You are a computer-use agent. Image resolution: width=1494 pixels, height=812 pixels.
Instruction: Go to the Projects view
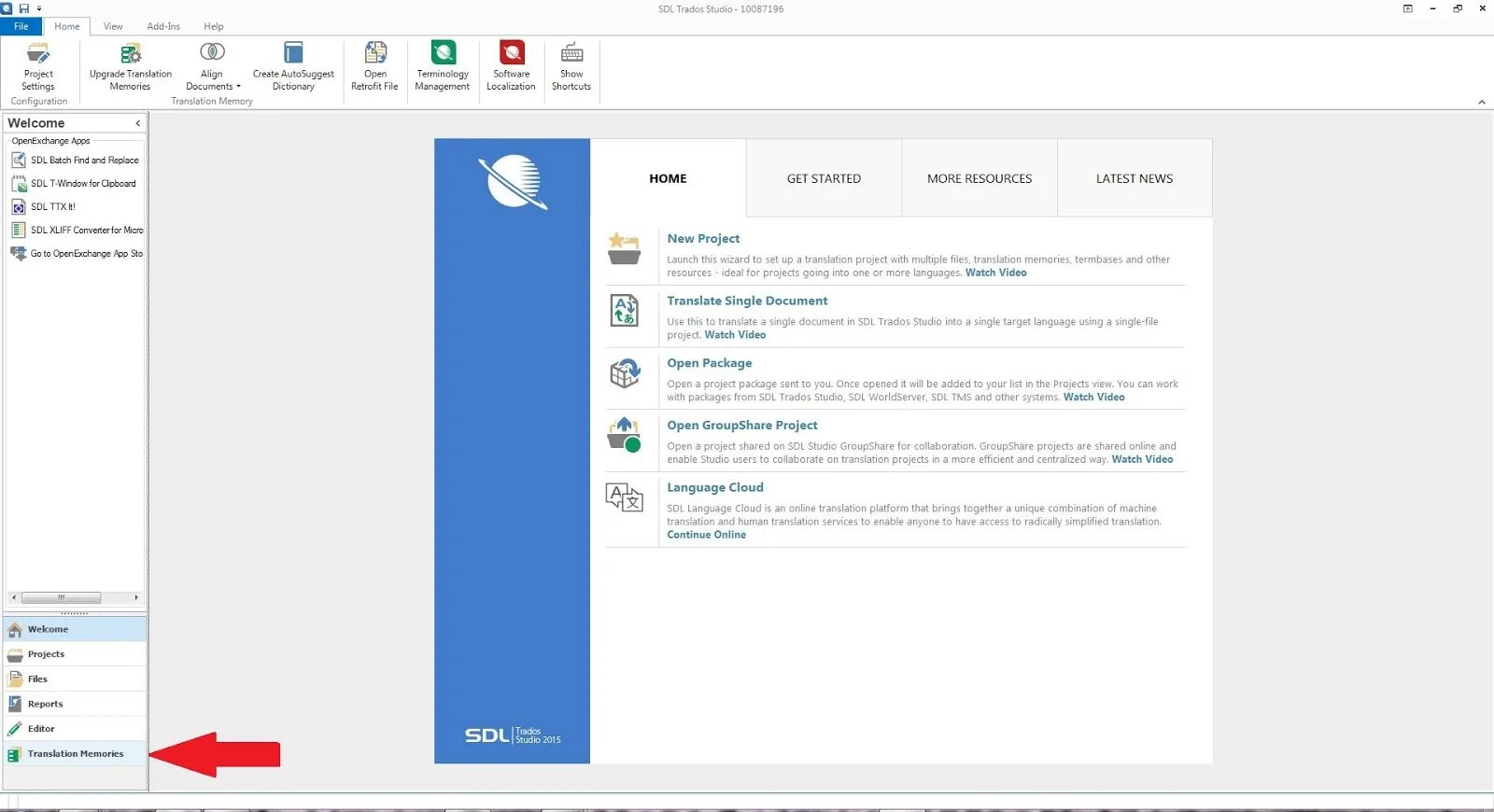[x=75, y=654]
